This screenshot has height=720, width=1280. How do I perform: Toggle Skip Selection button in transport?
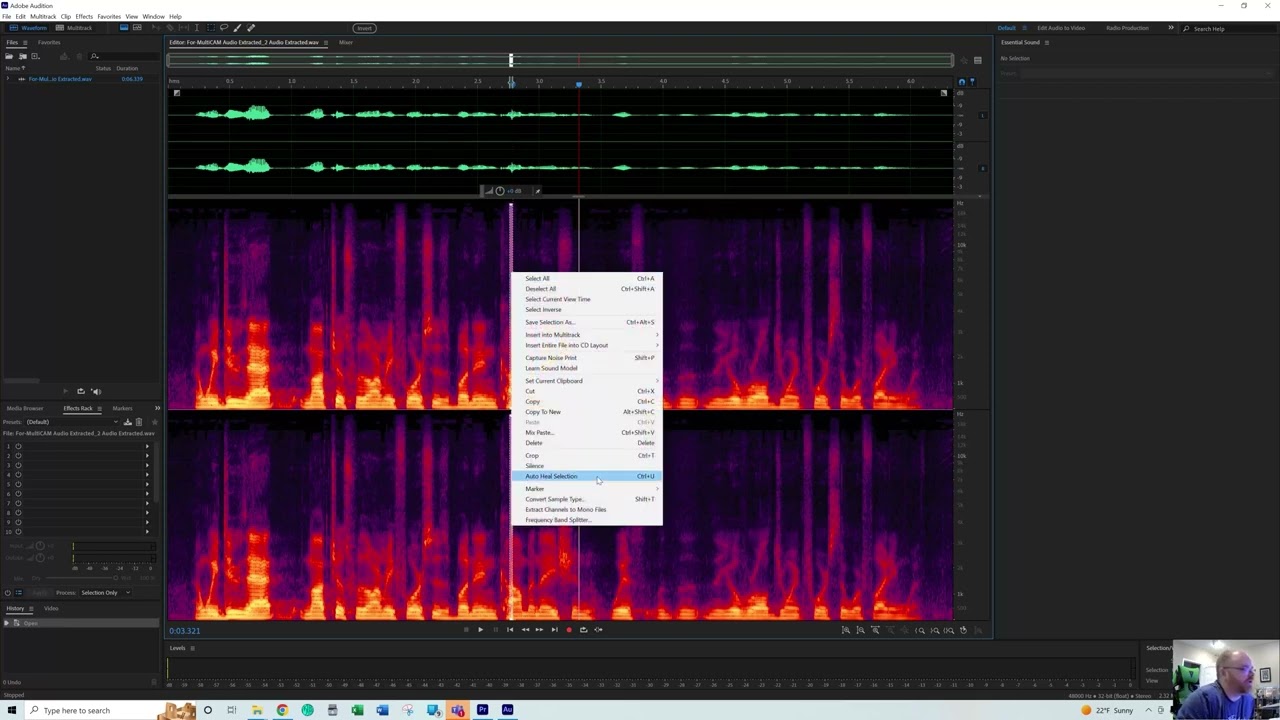tap(598, 630)
